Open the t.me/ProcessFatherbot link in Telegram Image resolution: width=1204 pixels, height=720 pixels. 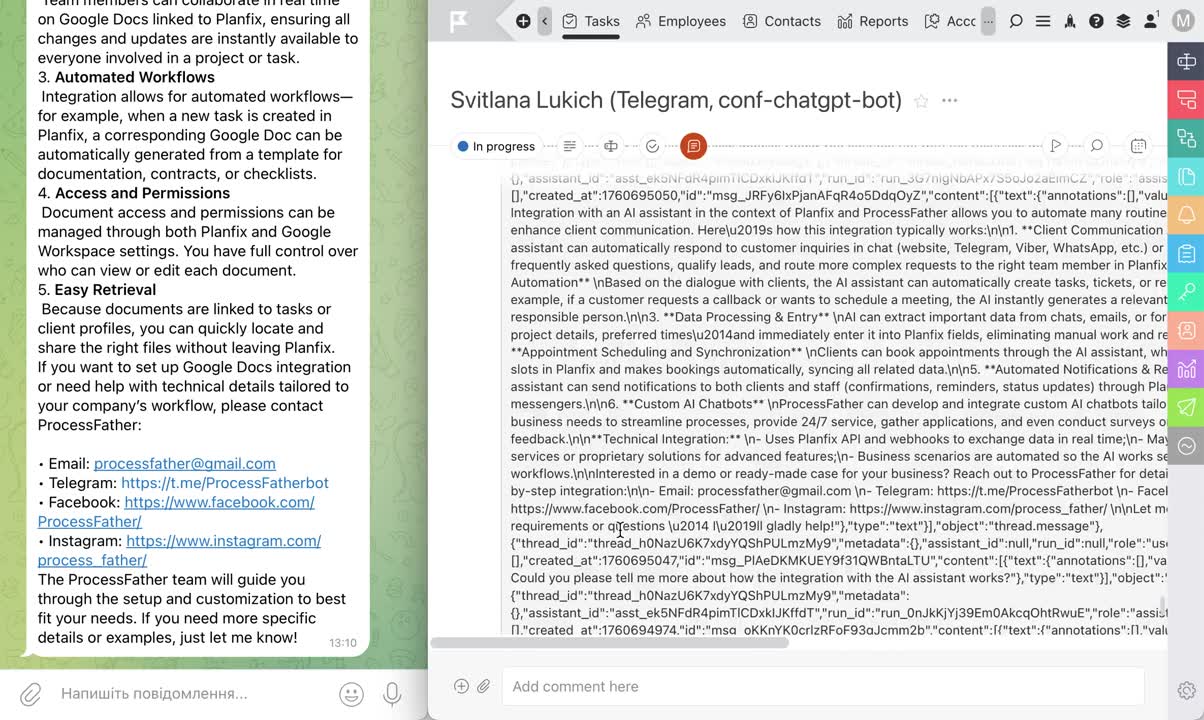point(225,482)
